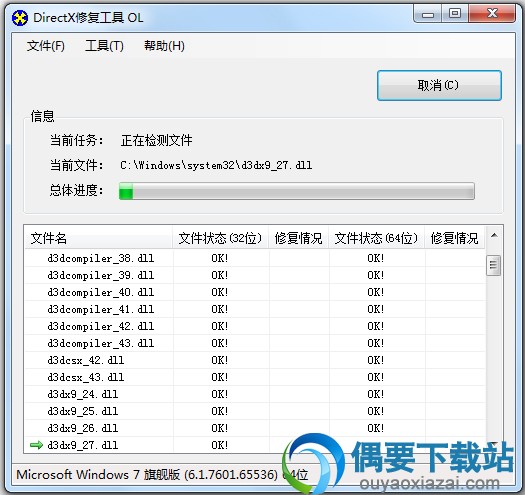The width and height of the screenshot is (525, 495).
Task: Select row d3dcompiler_38.dll
Action: pyautogui.click(x=255, y=258)
